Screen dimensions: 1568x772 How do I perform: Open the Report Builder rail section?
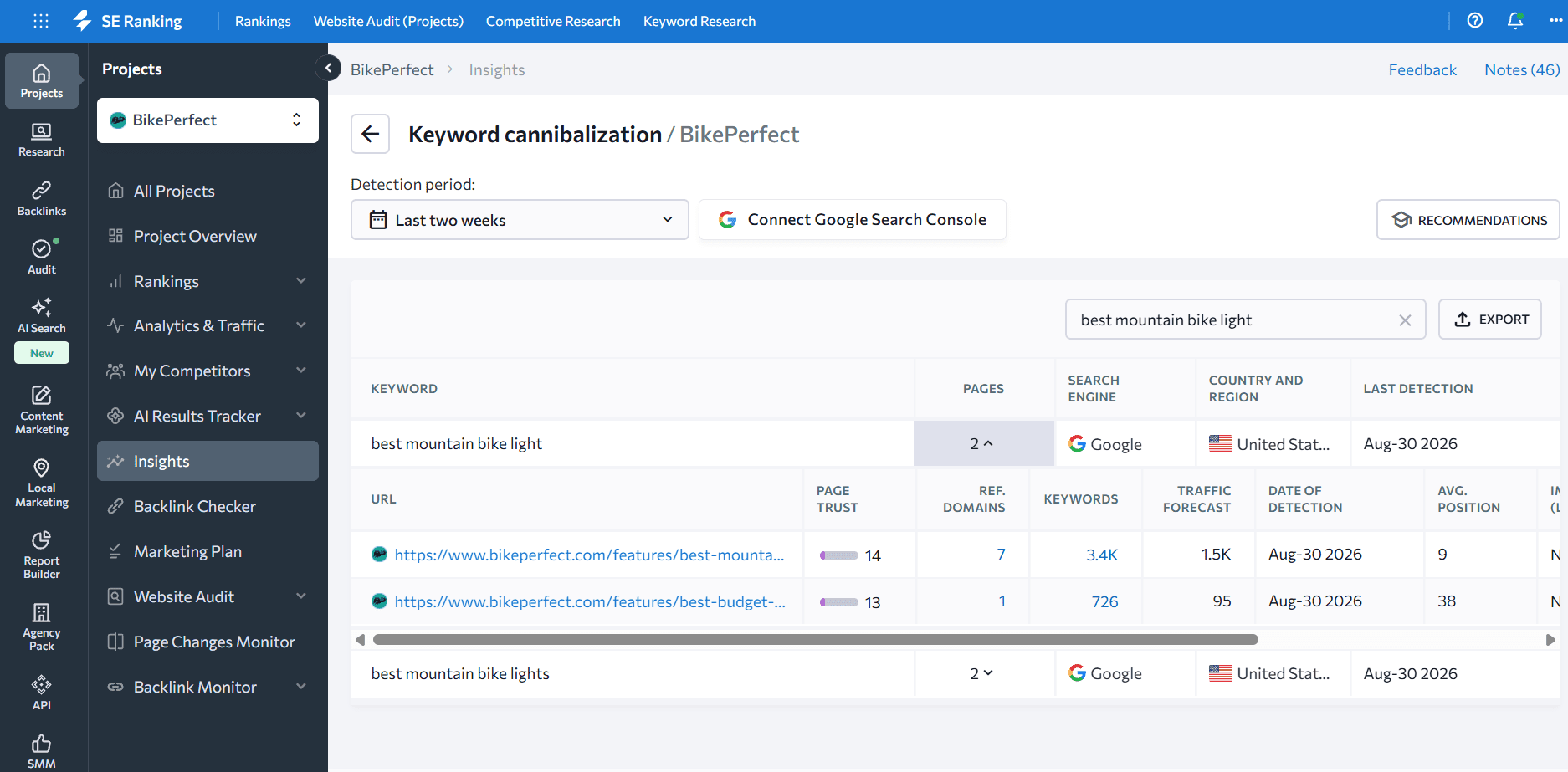(42, 555)
